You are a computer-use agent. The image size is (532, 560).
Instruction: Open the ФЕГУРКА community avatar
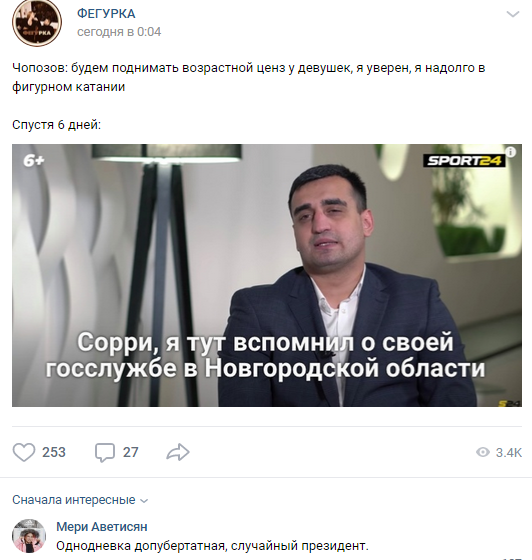[37, 23]
